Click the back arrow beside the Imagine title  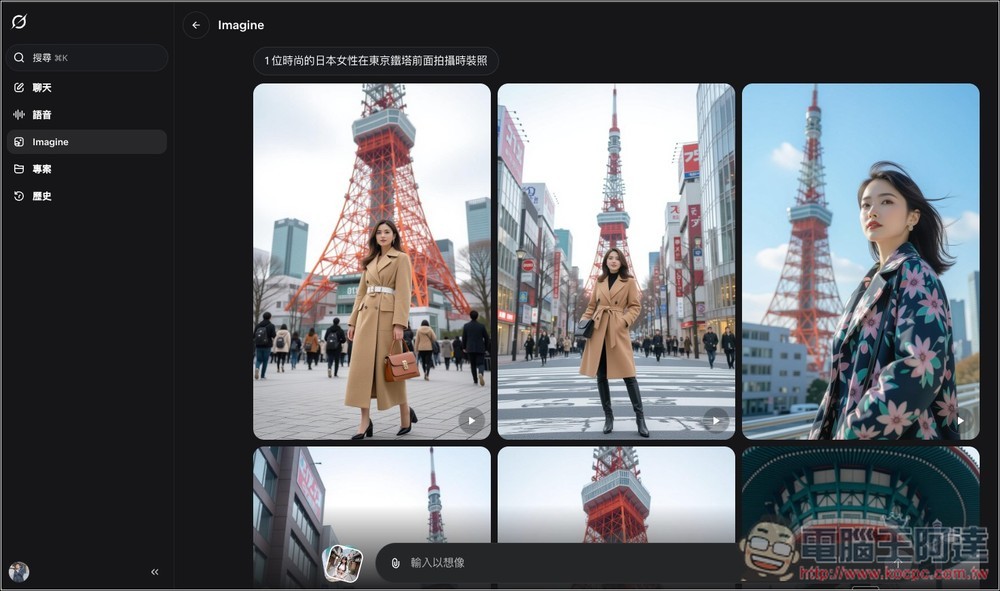tap(195, 25)
